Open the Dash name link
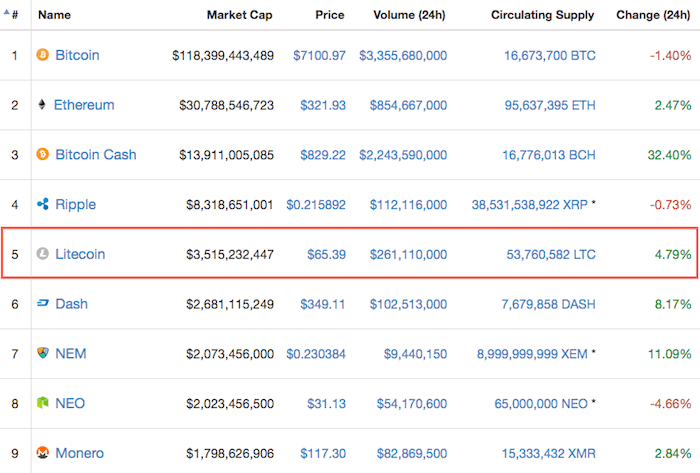The width and height of the screenshot is (700, 473). click(x=71, y=303)
